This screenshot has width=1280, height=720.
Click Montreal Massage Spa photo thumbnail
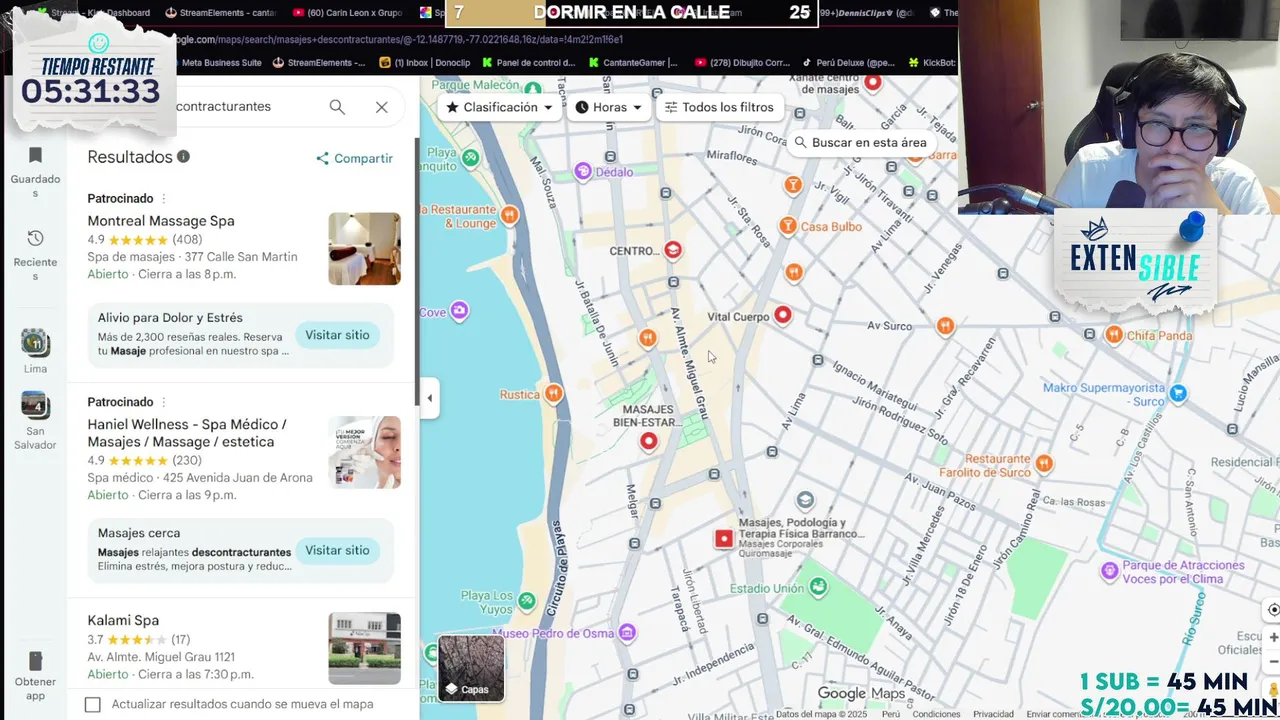pyautogui.click(x=364, y=248)
